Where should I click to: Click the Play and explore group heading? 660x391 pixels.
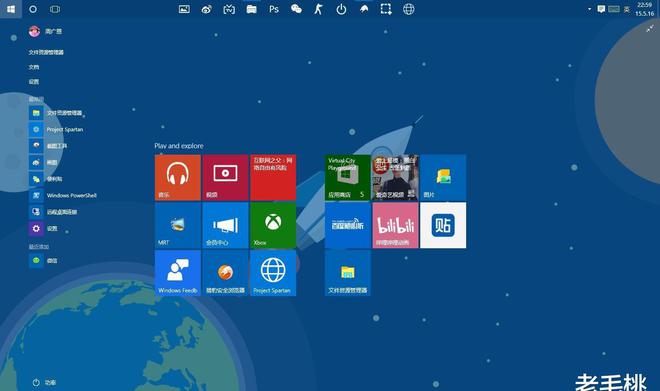tap(179, 146)
